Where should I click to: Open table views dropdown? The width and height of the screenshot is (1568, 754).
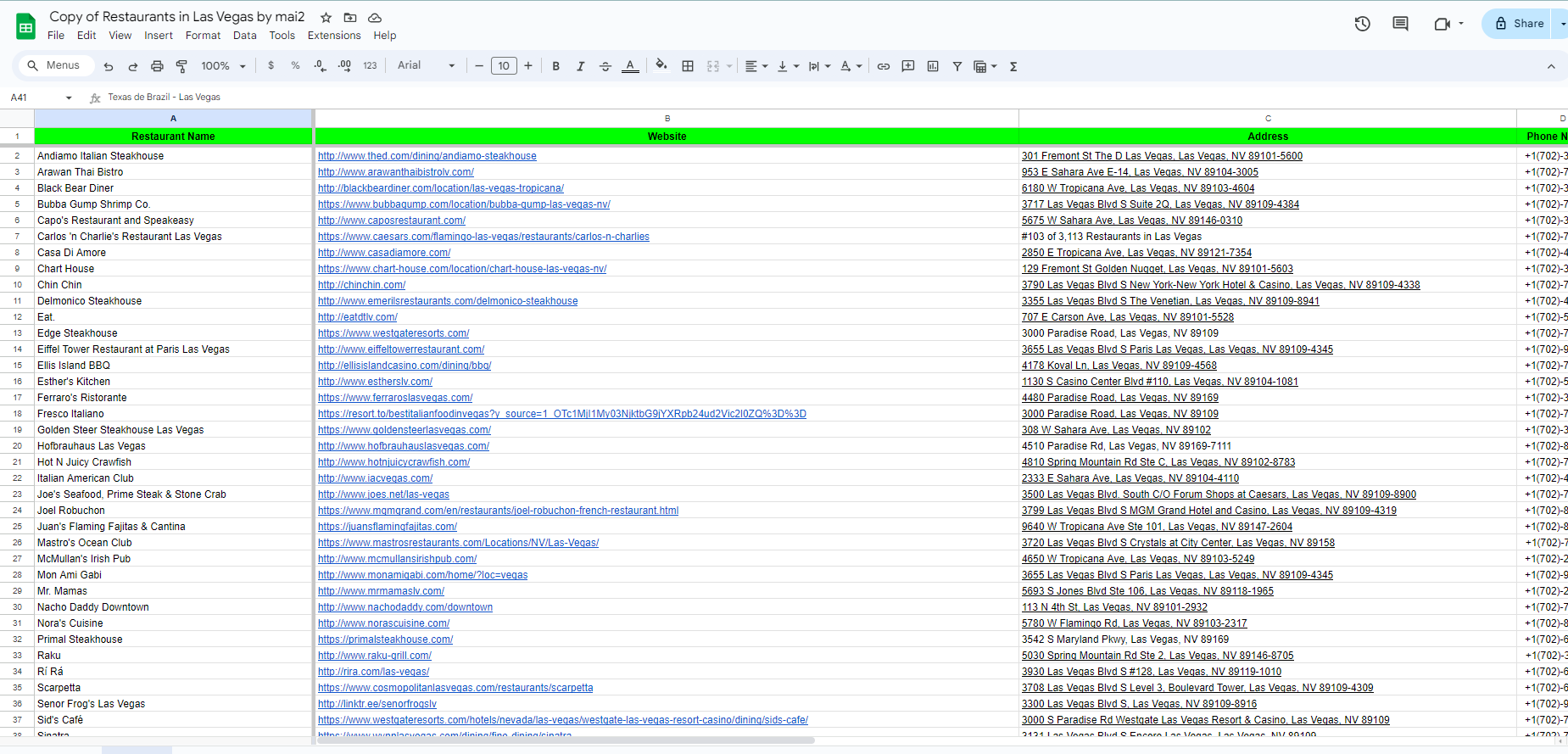point(985,66)
